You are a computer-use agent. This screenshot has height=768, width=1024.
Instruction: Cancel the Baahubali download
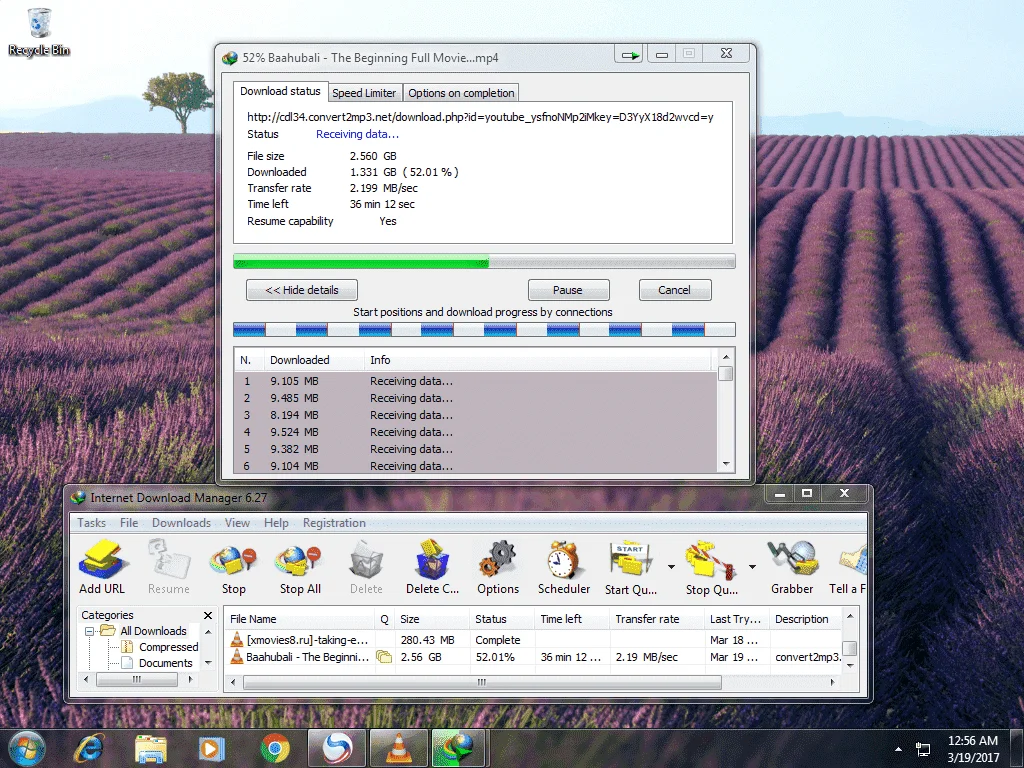[675, 290]
